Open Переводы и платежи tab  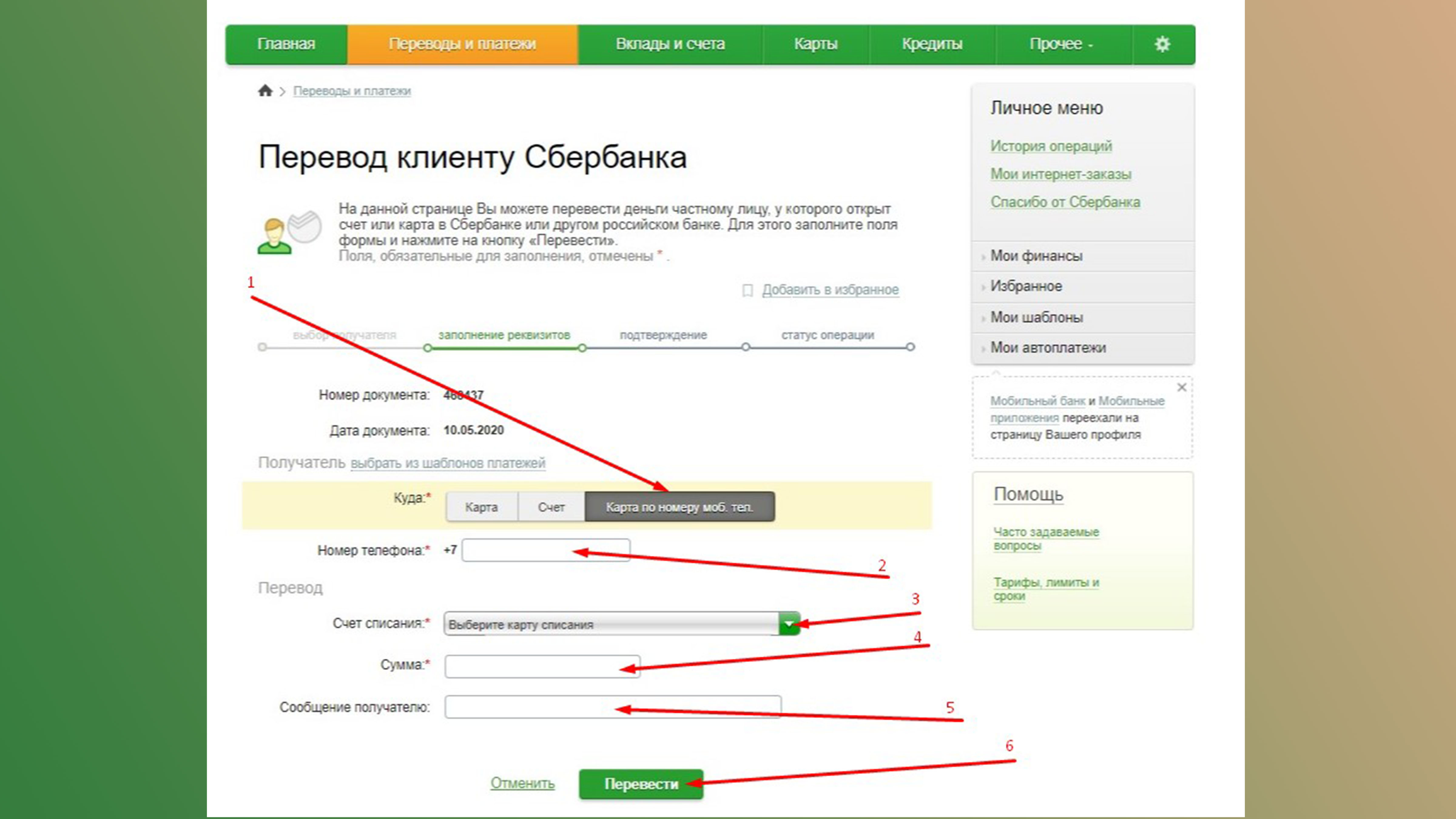click(x=462, y=44)
